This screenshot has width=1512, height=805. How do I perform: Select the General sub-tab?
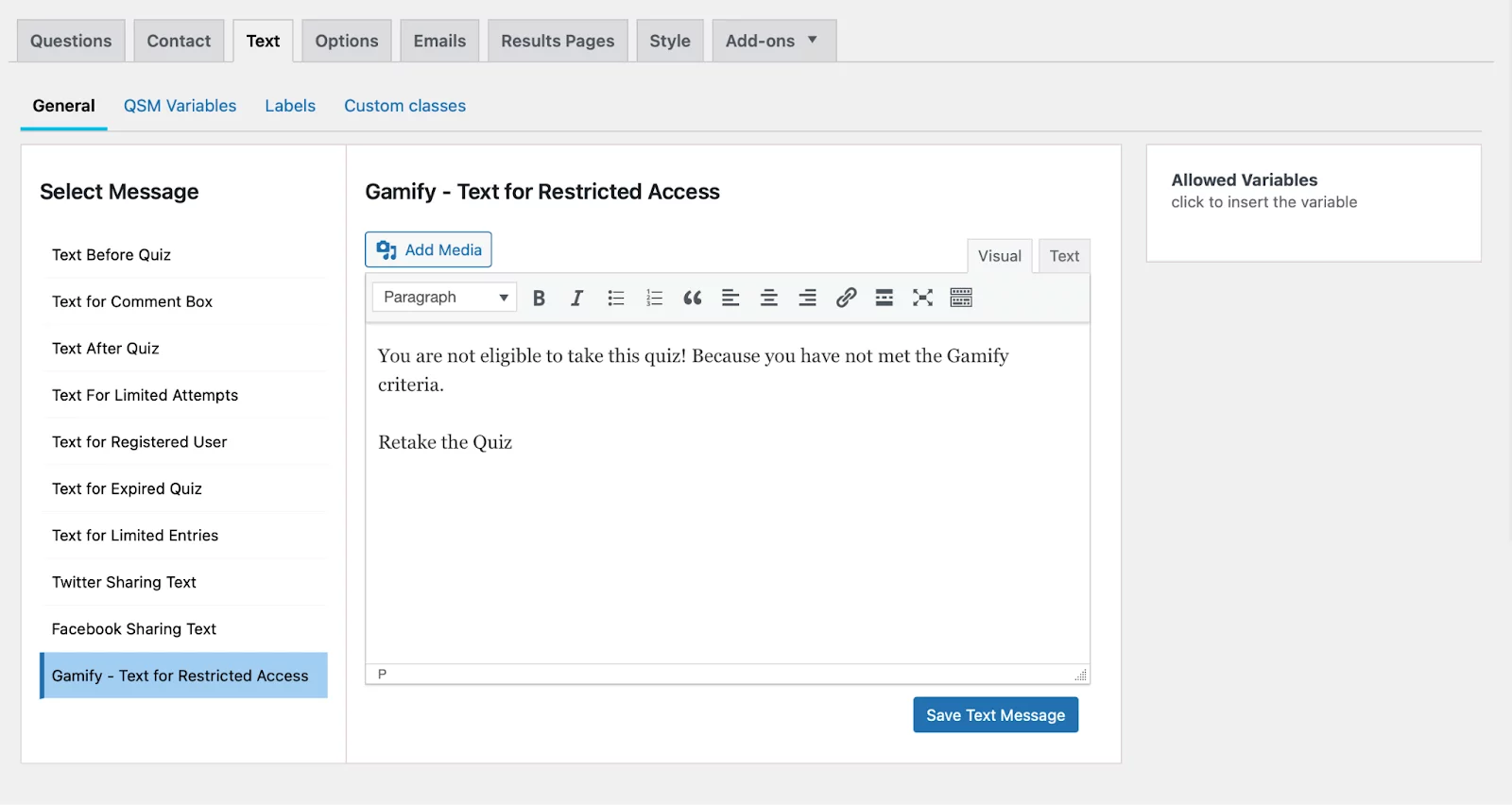pos(63,106)
